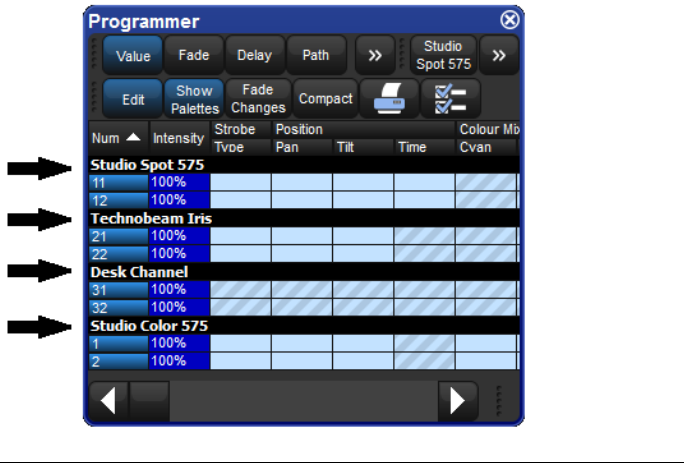Toggle the Edit button
Viewport: 684px width, 463px height.
pyautogui.click(x=133, y=99)
